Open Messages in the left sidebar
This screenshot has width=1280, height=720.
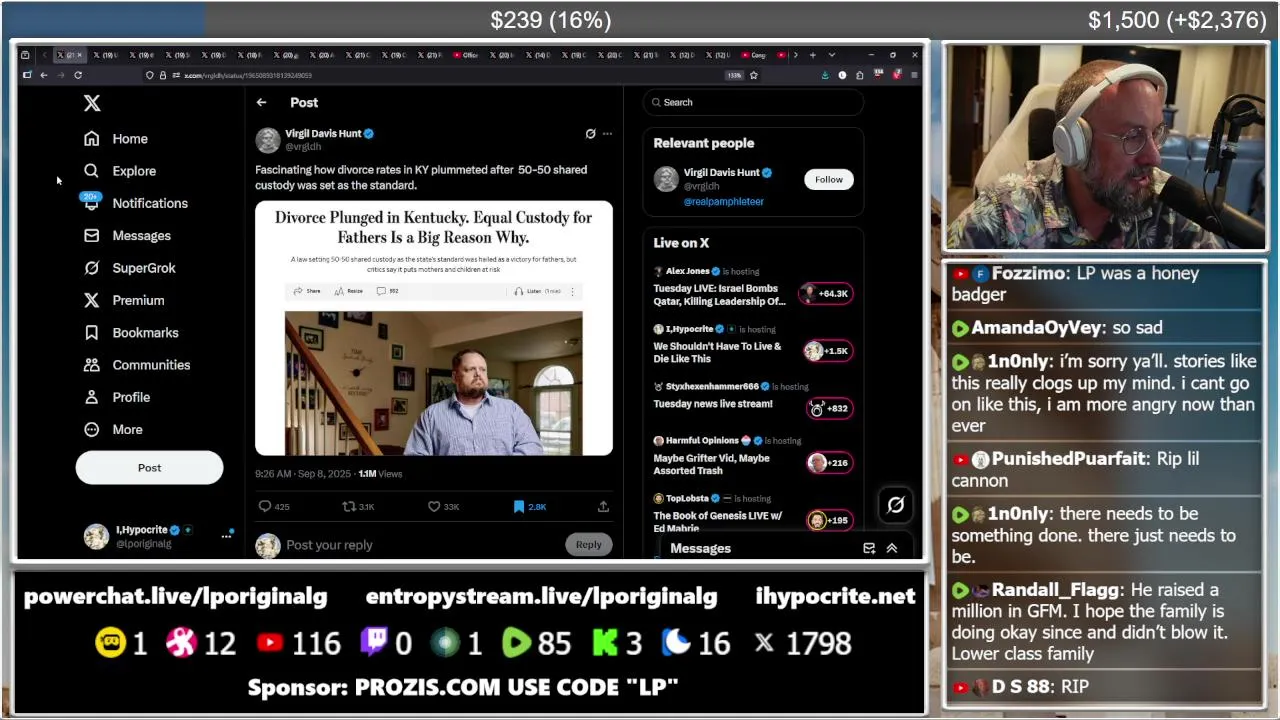click(x=127, y=236)
